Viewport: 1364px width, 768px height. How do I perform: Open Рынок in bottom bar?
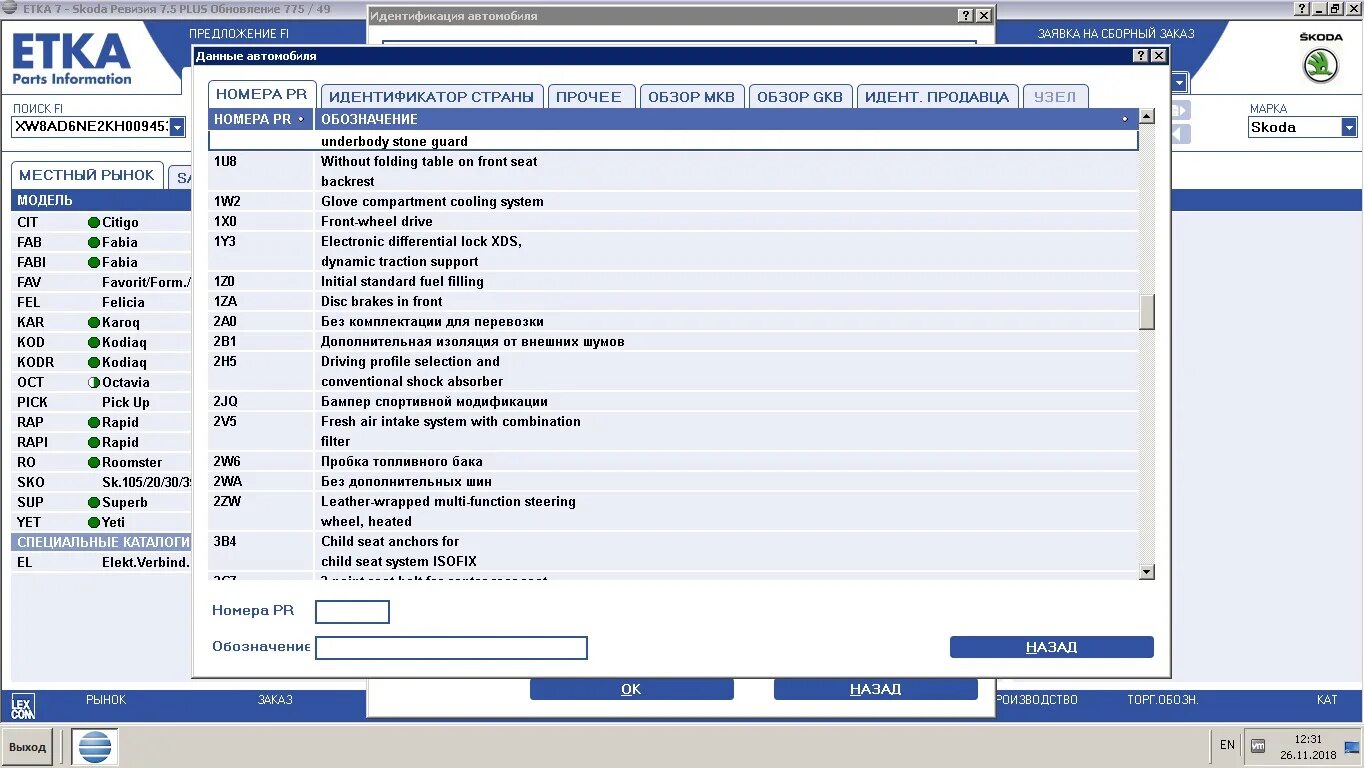[106, 700]
